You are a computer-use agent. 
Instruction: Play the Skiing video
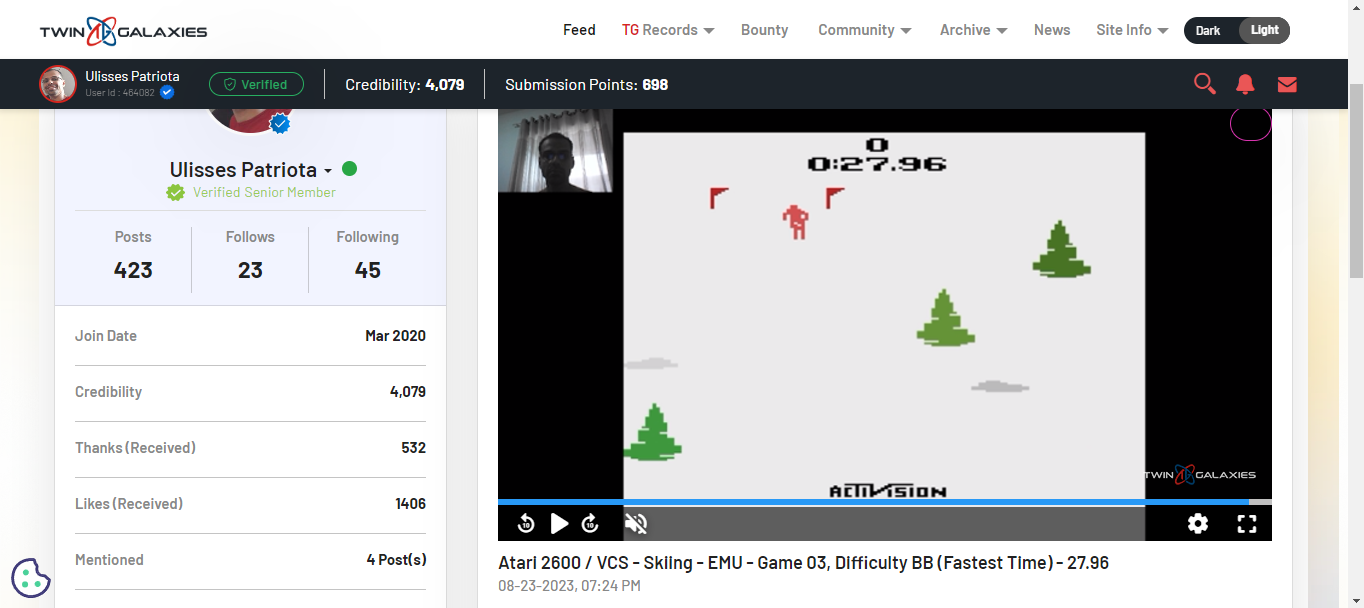click(559, 523)
